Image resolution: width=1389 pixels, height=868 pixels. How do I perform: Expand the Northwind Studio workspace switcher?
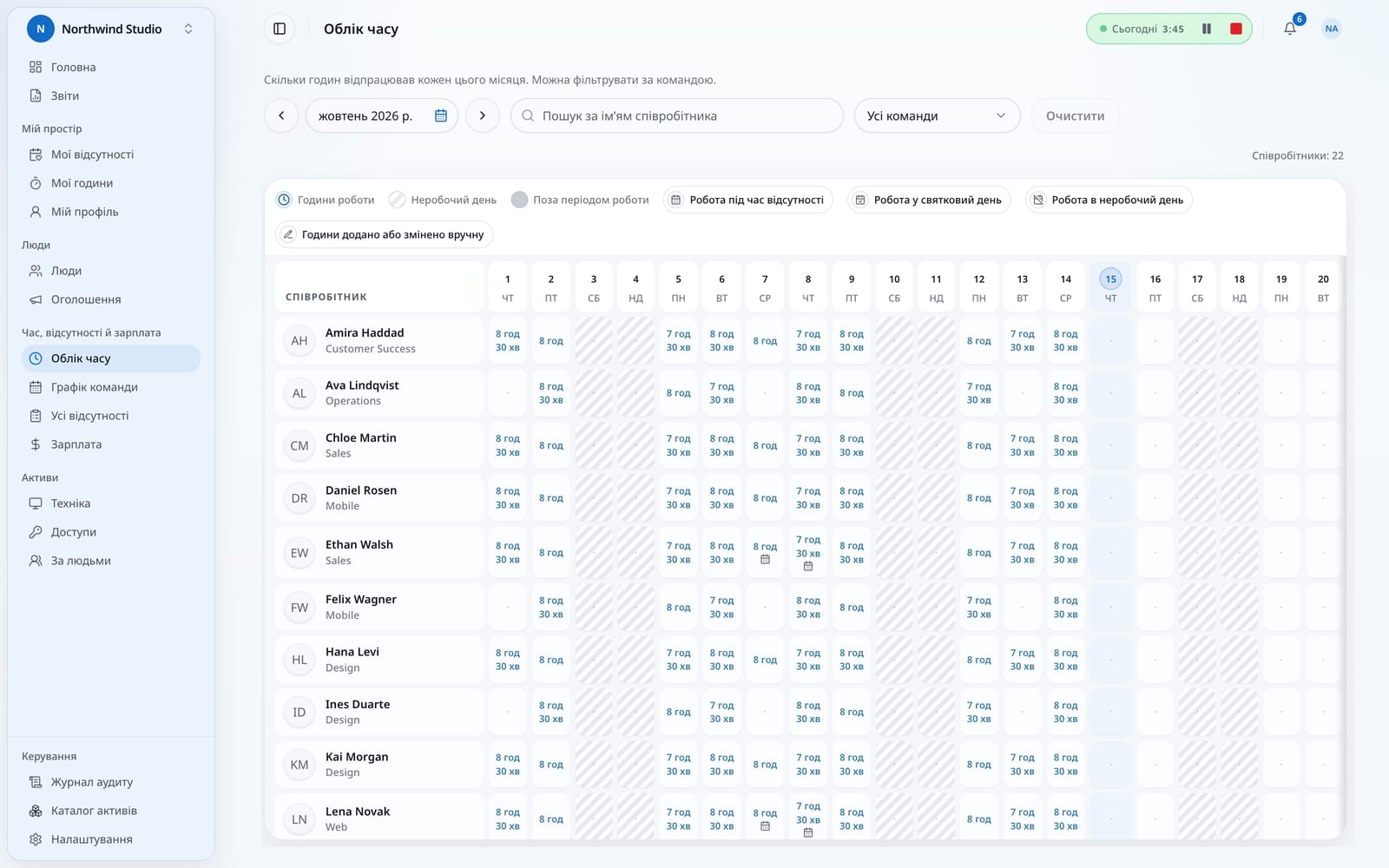pos(111,29)
